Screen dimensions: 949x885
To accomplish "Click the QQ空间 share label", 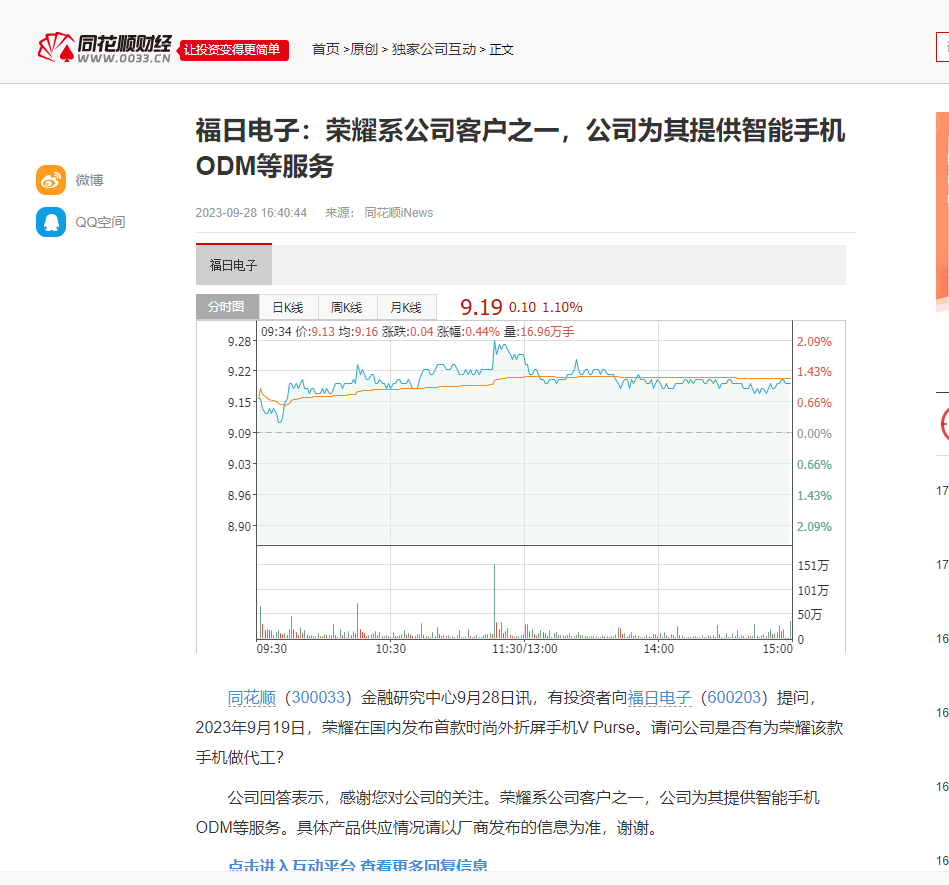I will point(100,222).
